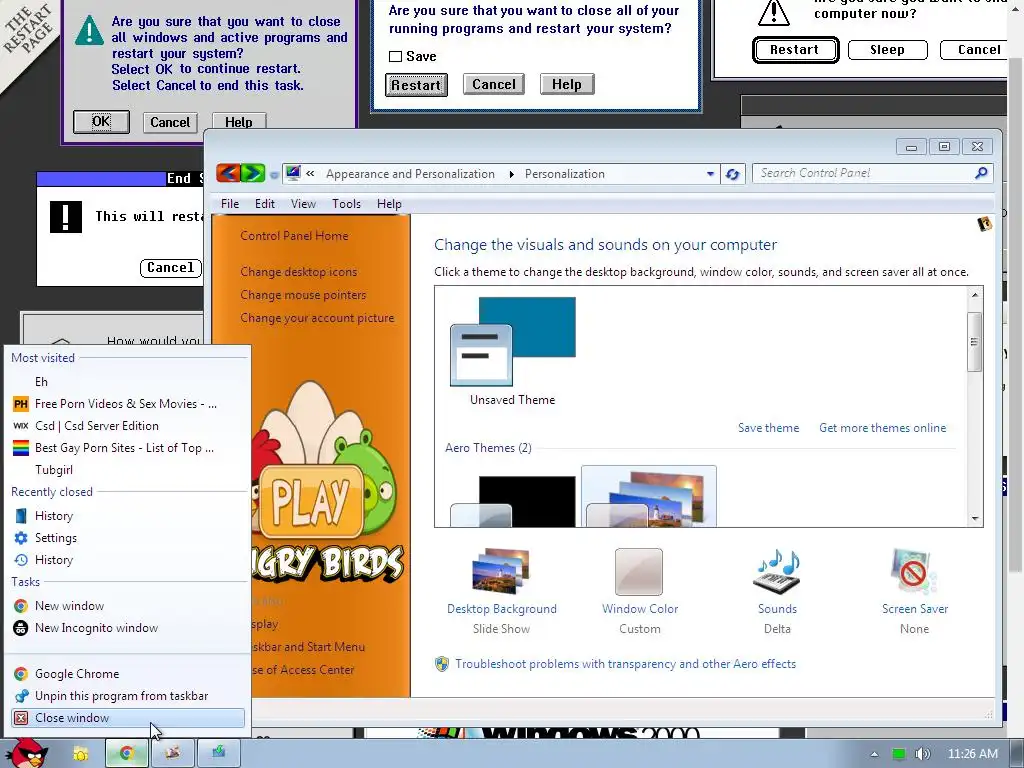Click the themes list scrollbar thumb
Screen dimensions: 1024x768
click(974, 342)
